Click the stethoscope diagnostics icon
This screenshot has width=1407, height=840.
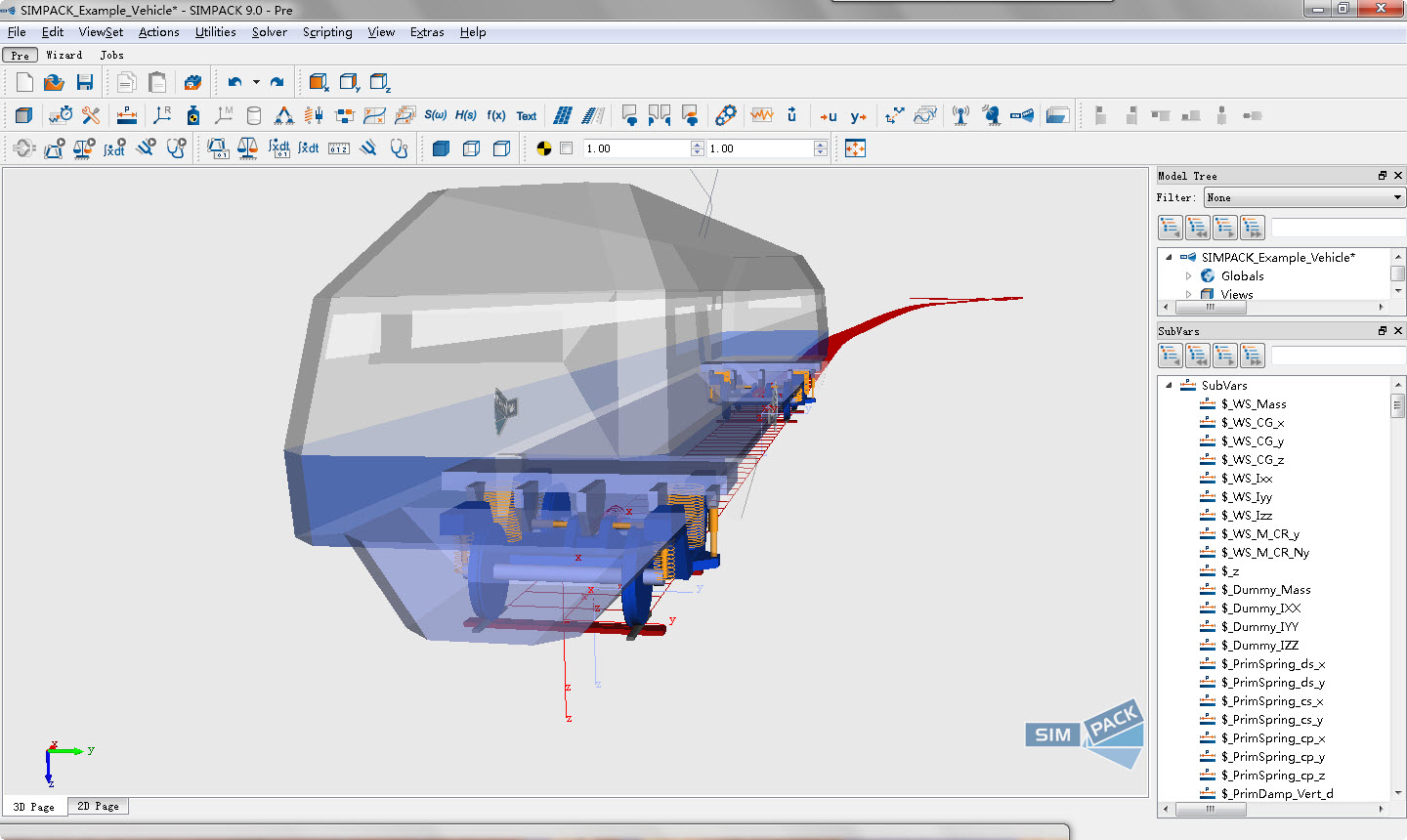coord(400,148)
